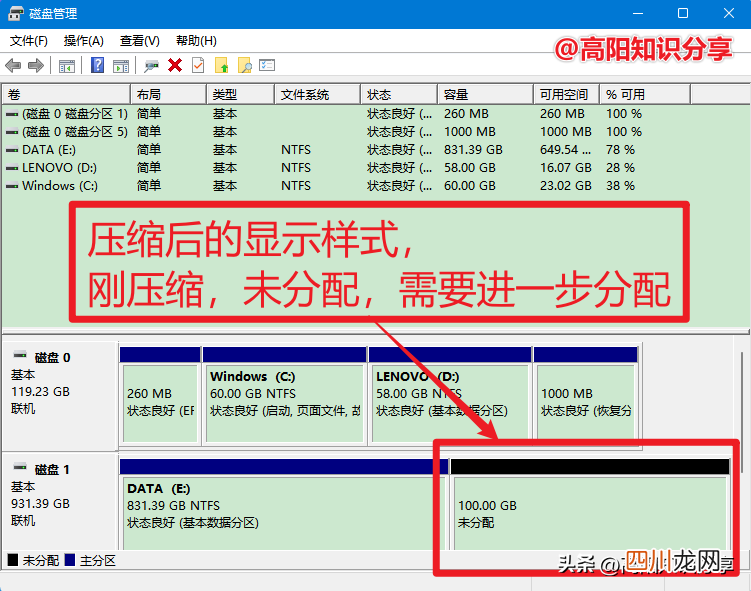
Task: Click the Back arrow toolbar icon
Action: tap(13, 65)
